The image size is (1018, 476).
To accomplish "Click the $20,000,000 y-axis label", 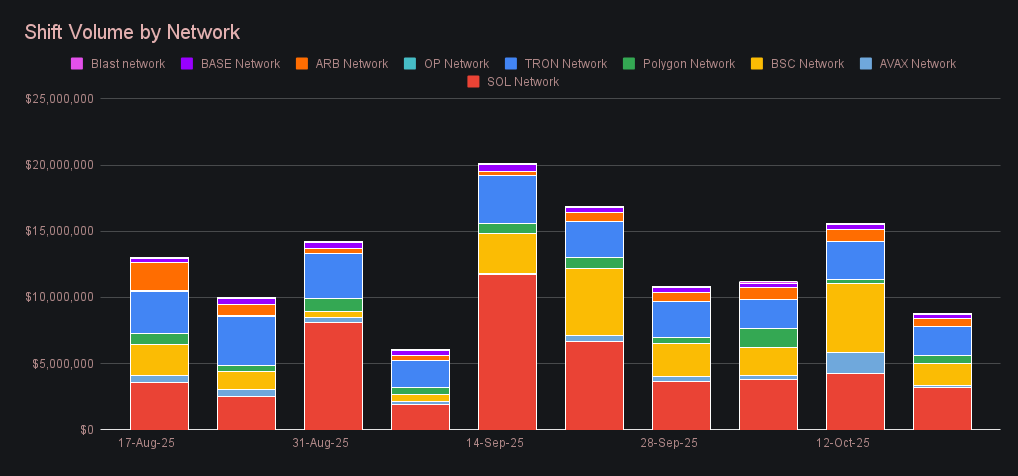I will [60, 165].
